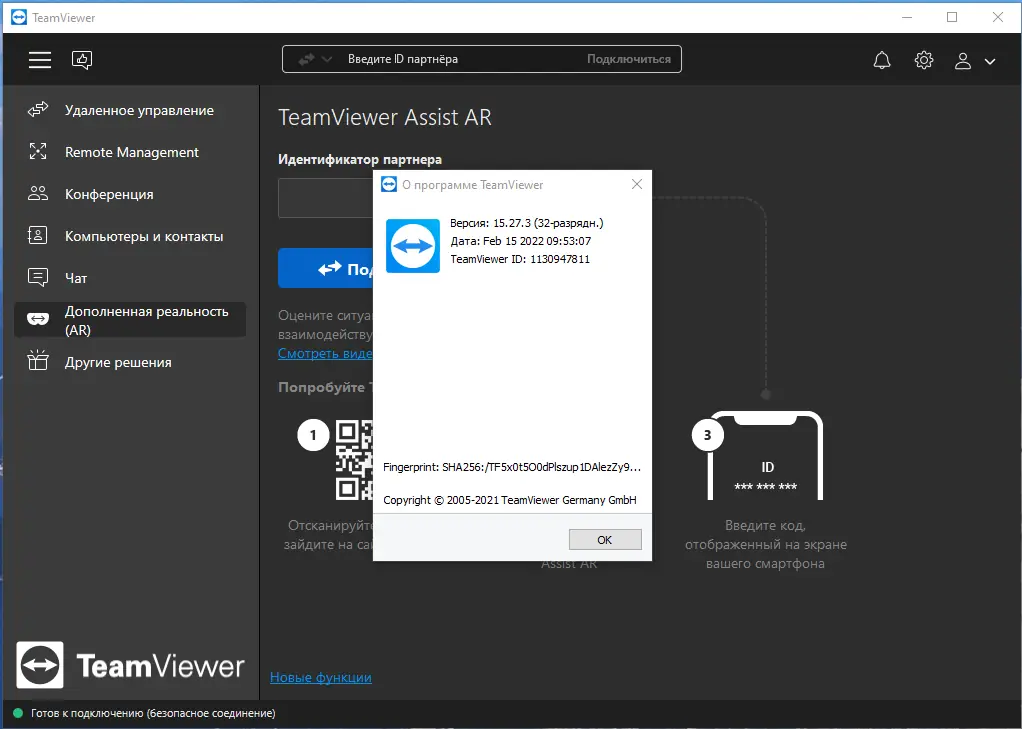The image size is (1022, 729).
Task: Open the Компьютеры и контакты section
Action: click(x=37, y=235)
